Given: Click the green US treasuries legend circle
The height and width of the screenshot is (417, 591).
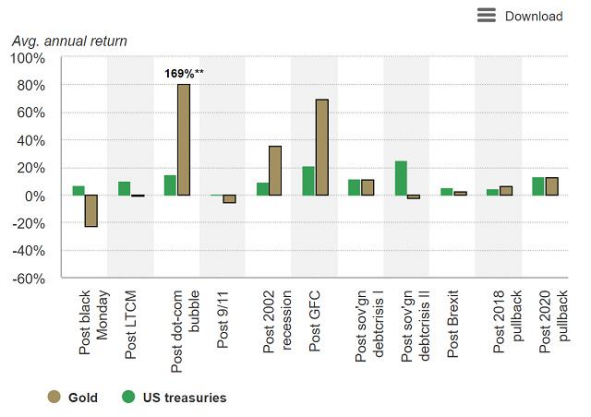Looking at the screenshot, I should point(129,397).
